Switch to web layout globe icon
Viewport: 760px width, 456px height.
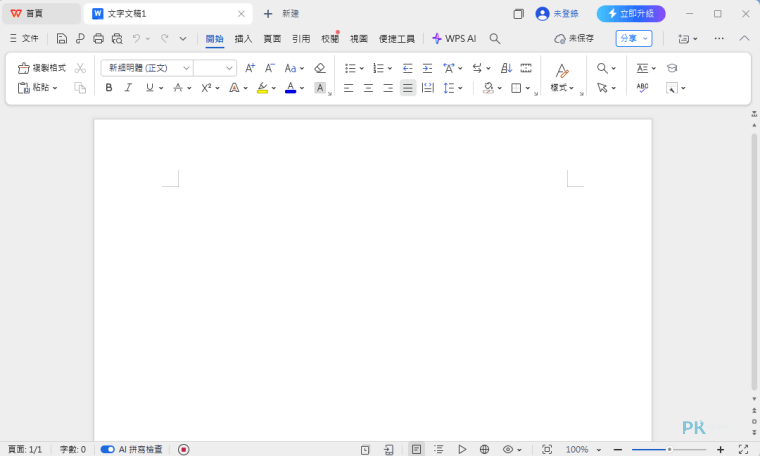(x=484, y=450)
